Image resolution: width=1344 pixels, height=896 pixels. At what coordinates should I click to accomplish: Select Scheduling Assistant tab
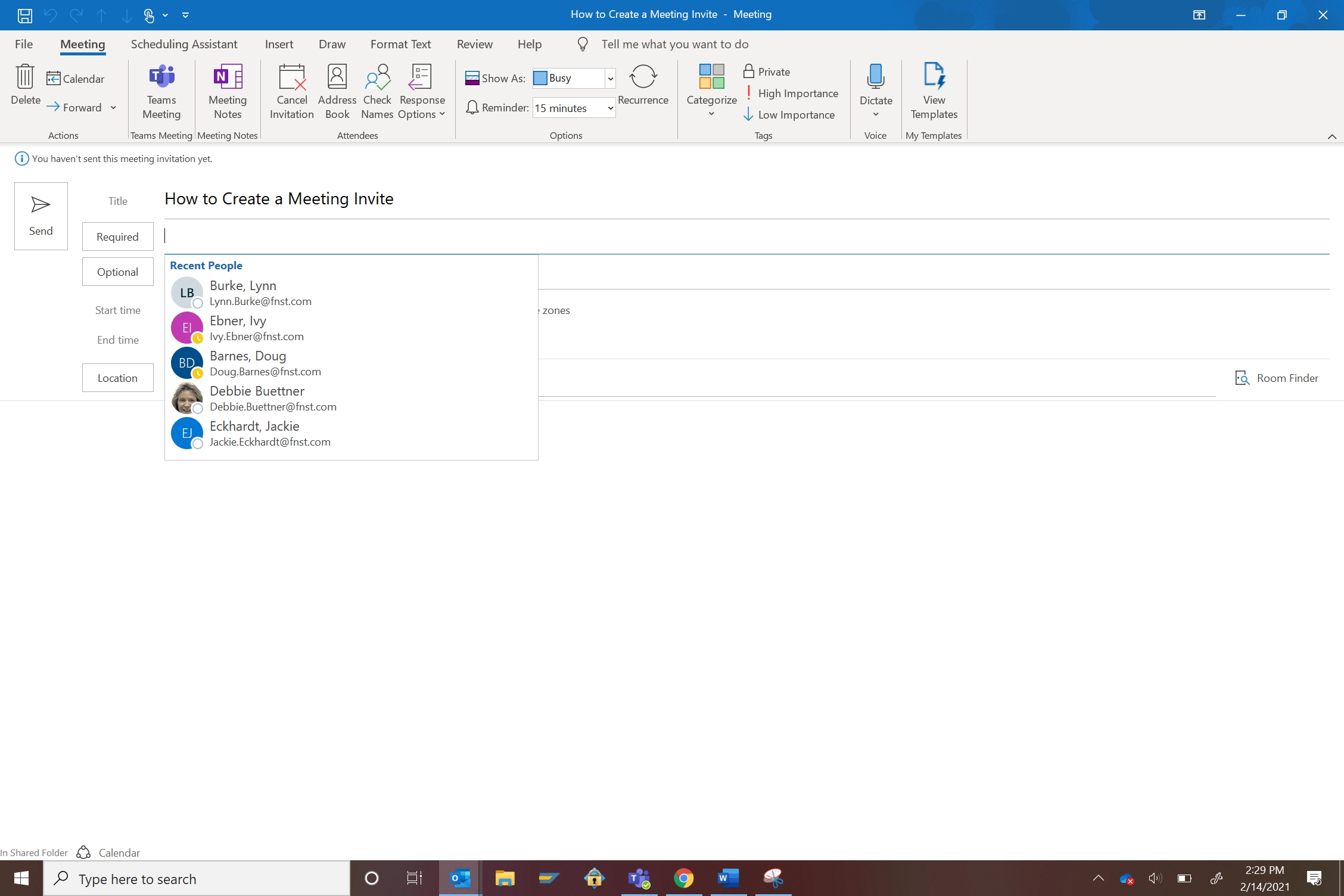183,44
